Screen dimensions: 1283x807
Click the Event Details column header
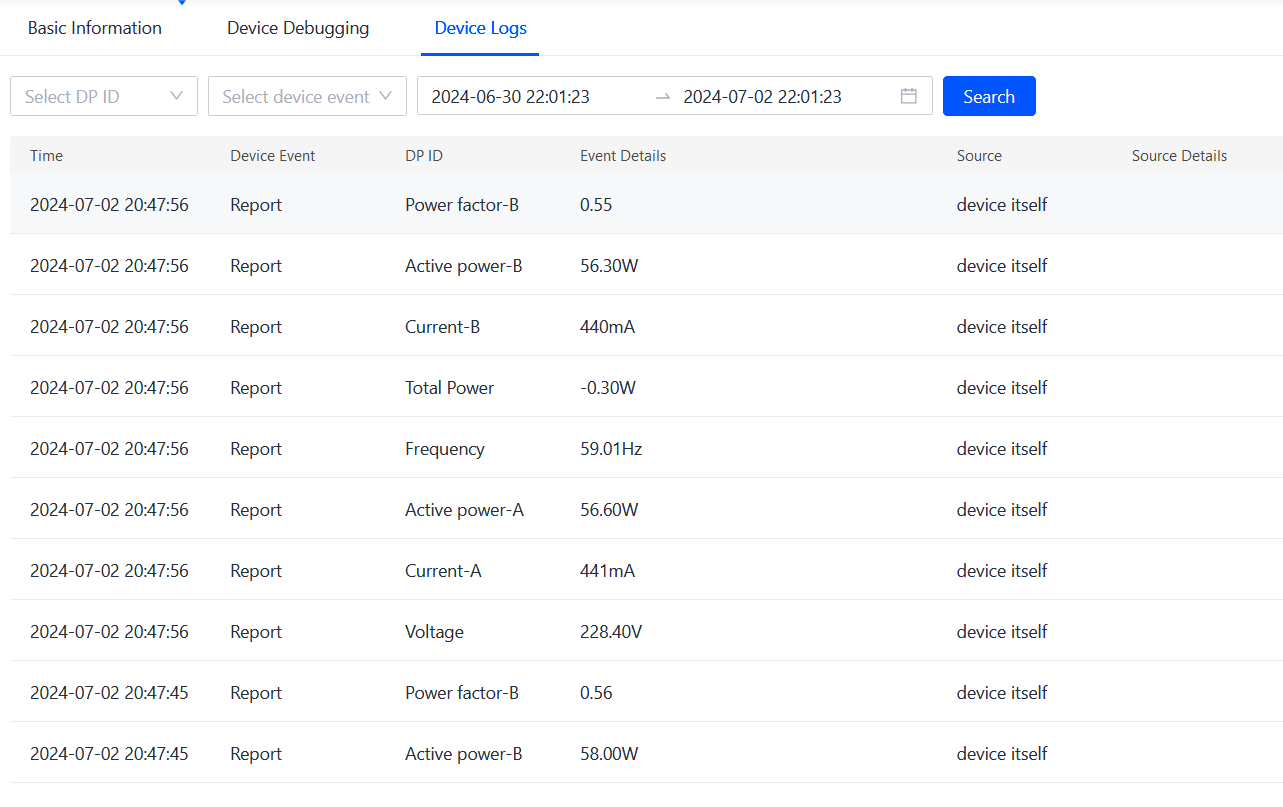coord(623,156)
